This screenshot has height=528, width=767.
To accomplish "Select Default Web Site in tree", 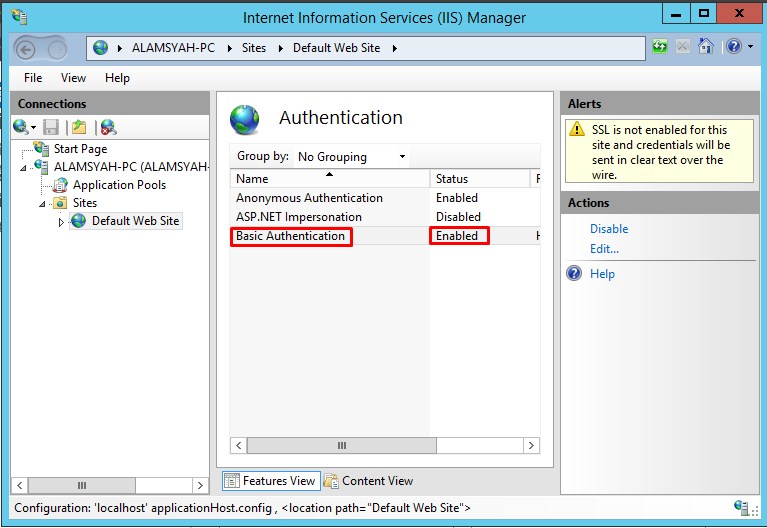I will (x=135, y=221).
